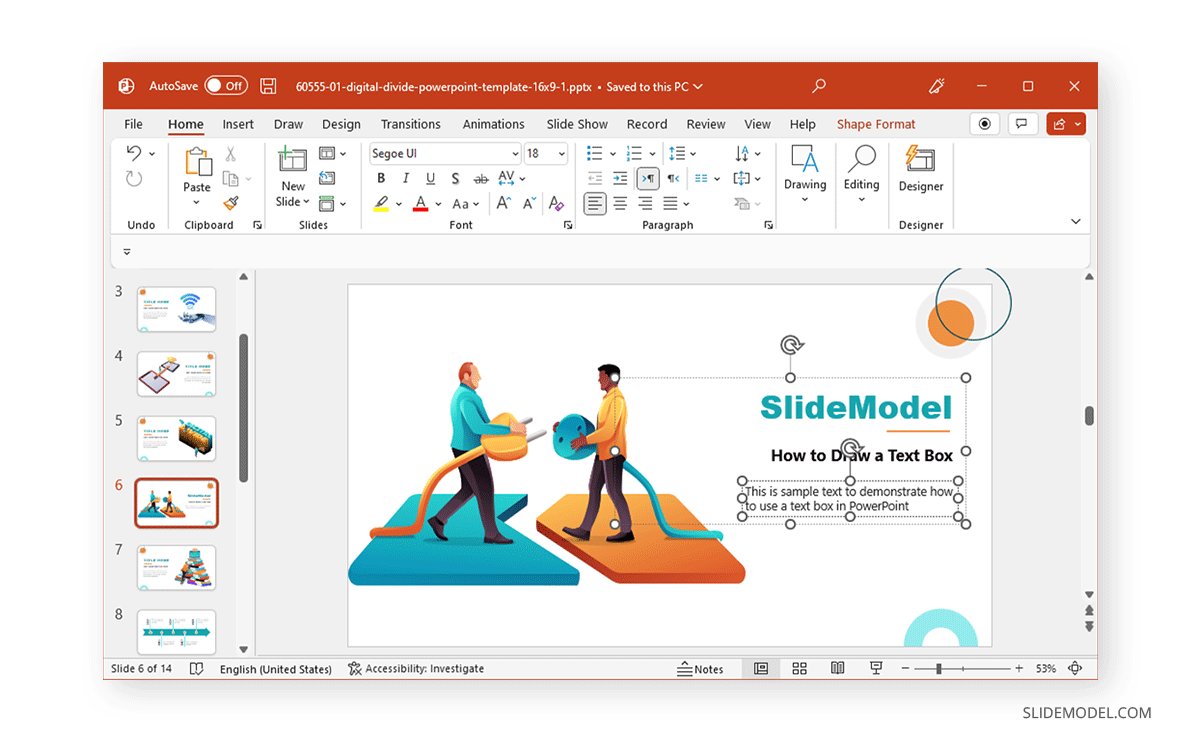Image resolution: width=1200 pixels, height=743 pixels.
Task: Expand the font size combo box
Action: click(561, 153)
